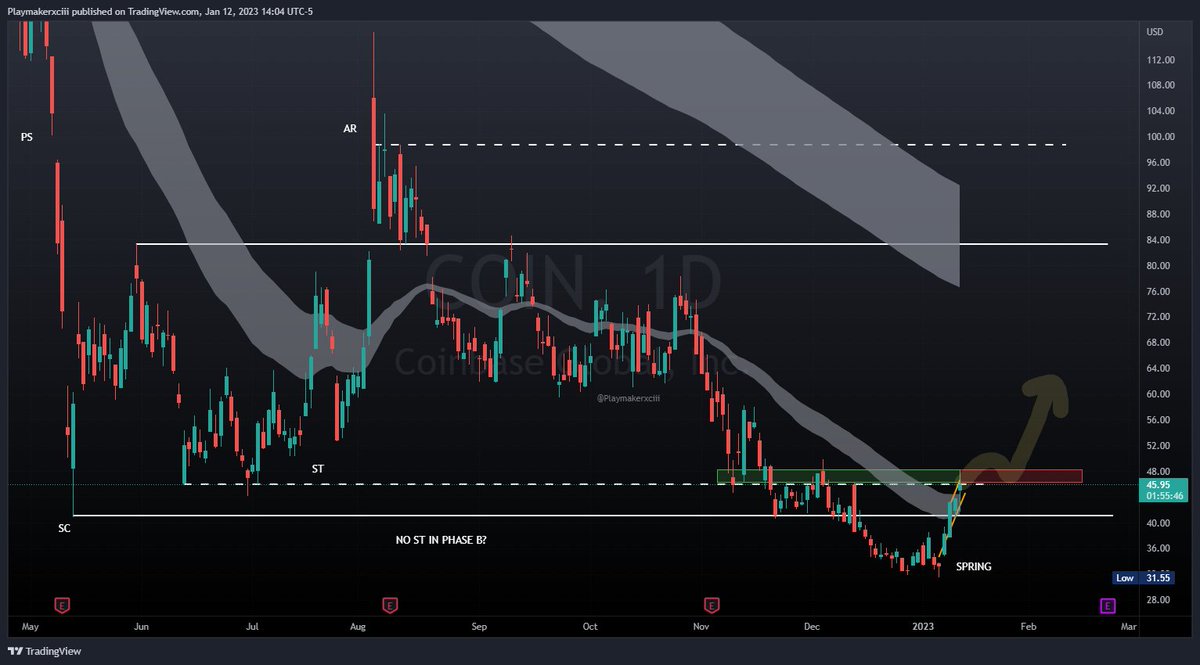Click the 40.00 price axis label
This screenshot has height=665, width=1200.
pos(1158,523)
